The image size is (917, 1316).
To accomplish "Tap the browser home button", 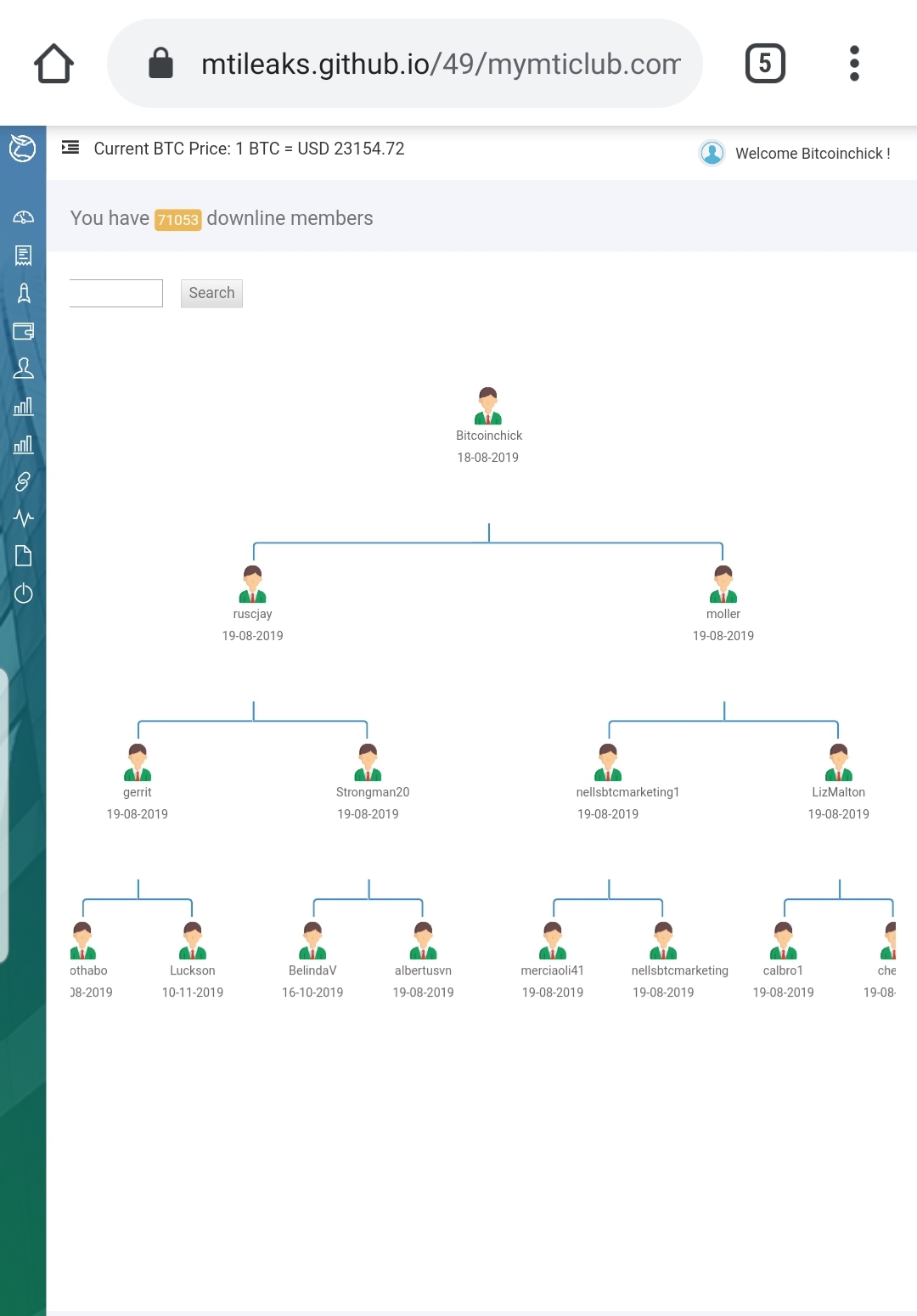I will tap(53, 64).
